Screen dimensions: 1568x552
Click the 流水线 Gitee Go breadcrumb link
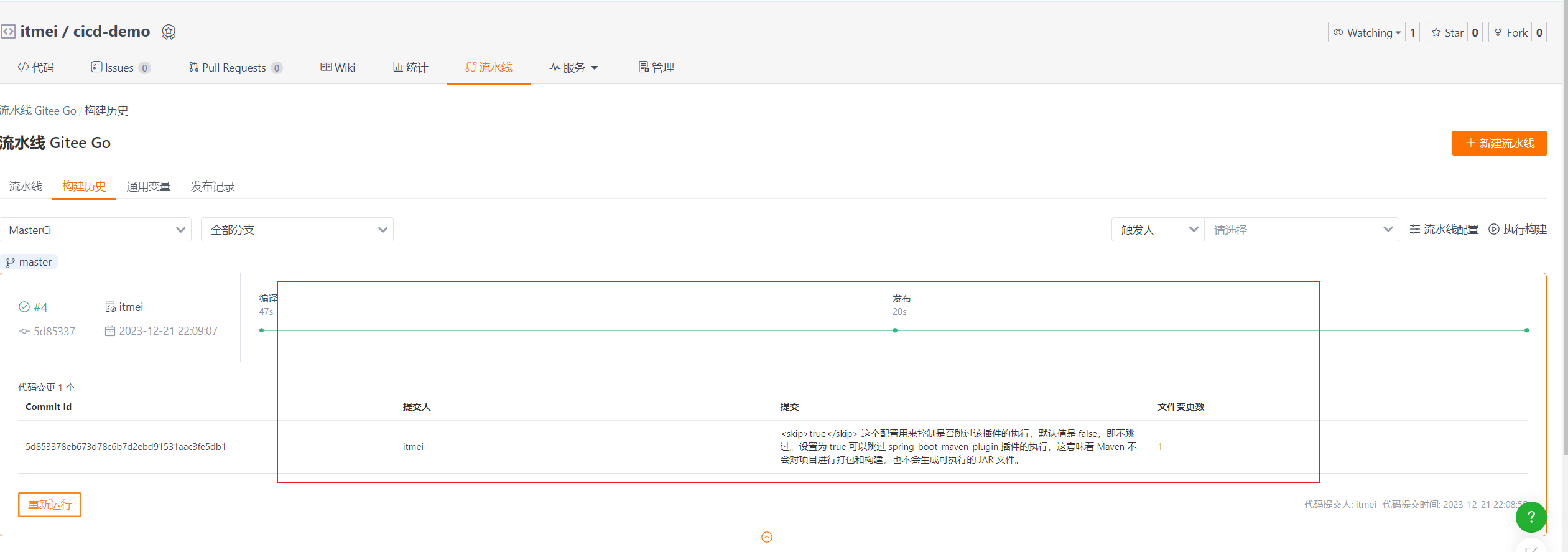tap(38, 110)
